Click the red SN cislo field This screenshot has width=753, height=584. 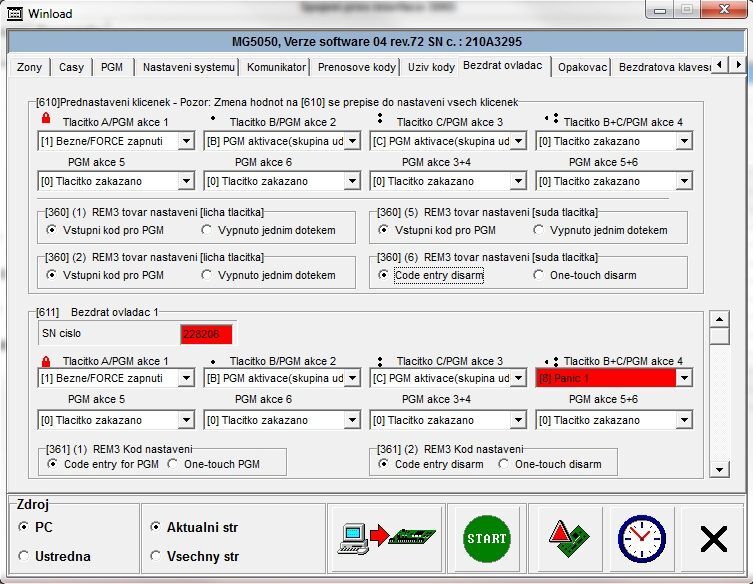click(206, 334)
